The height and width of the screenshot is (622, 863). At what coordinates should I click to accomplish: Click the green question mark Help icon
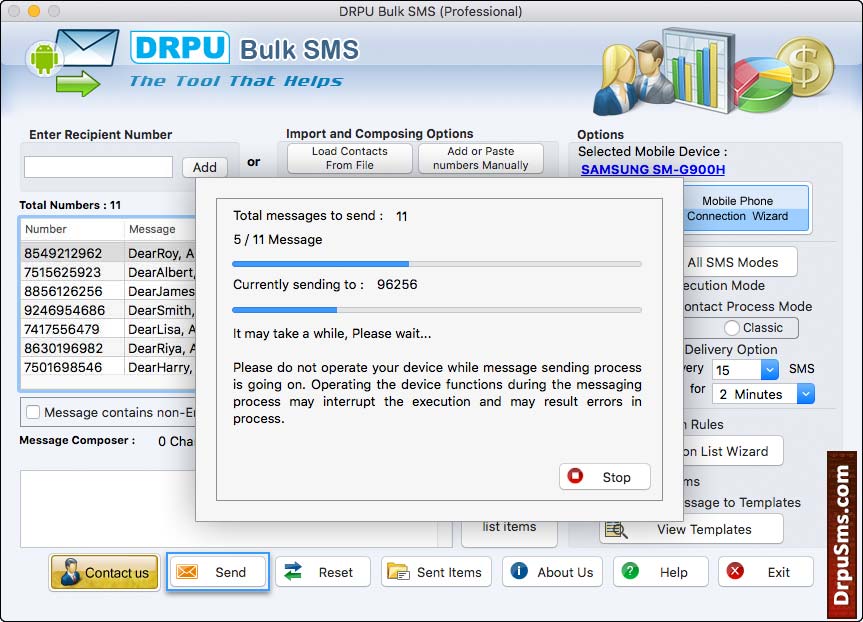(630, 571)
